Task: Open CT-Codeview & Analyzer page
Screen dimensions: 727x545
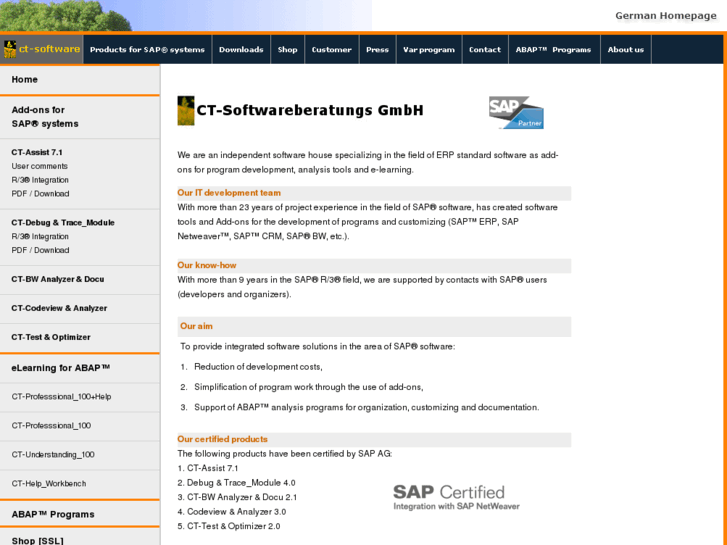Action: click(x=59, y=308)
